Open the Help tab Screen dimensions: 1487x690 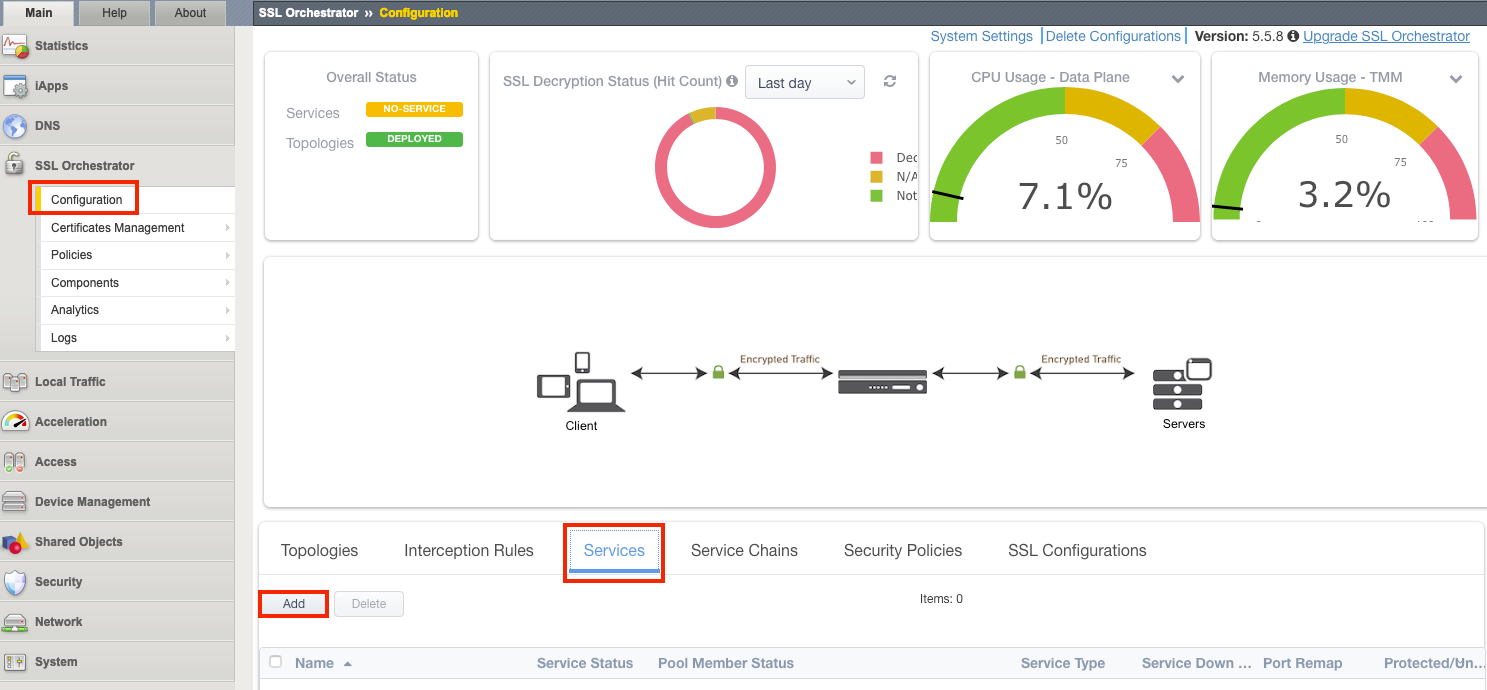click(114, 13)
